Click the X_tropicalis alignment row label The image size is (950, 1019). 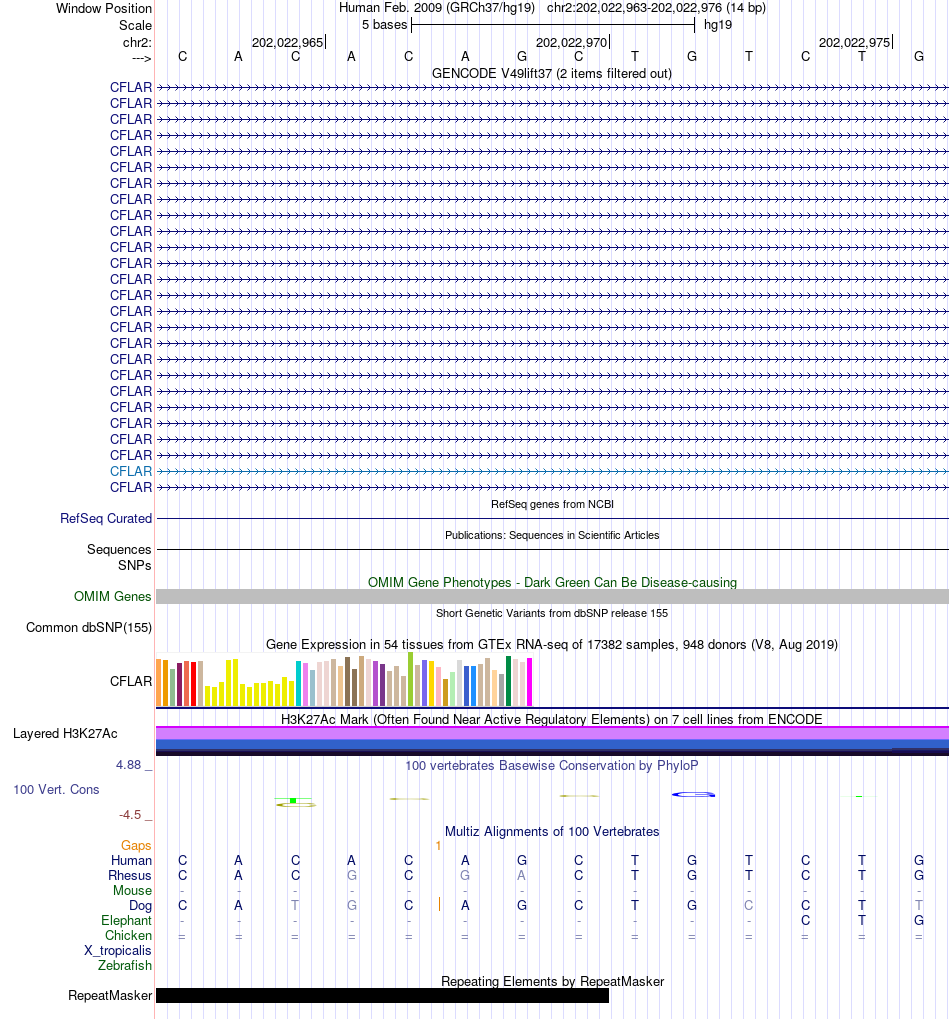(x=118, y=951)
